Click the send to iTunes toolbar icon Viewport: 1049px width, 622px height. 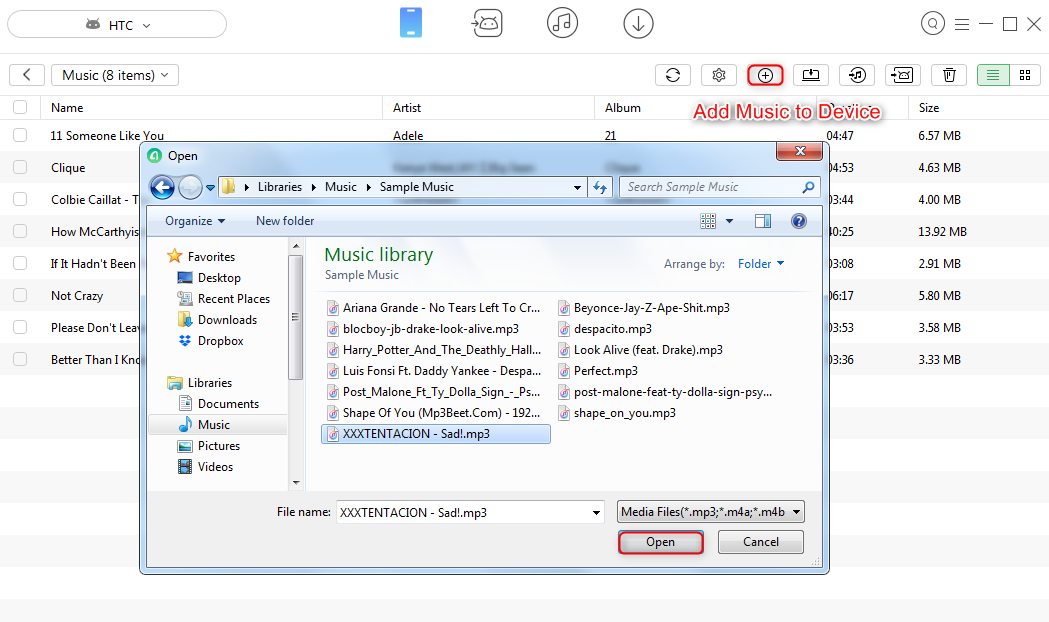point(857,75)
